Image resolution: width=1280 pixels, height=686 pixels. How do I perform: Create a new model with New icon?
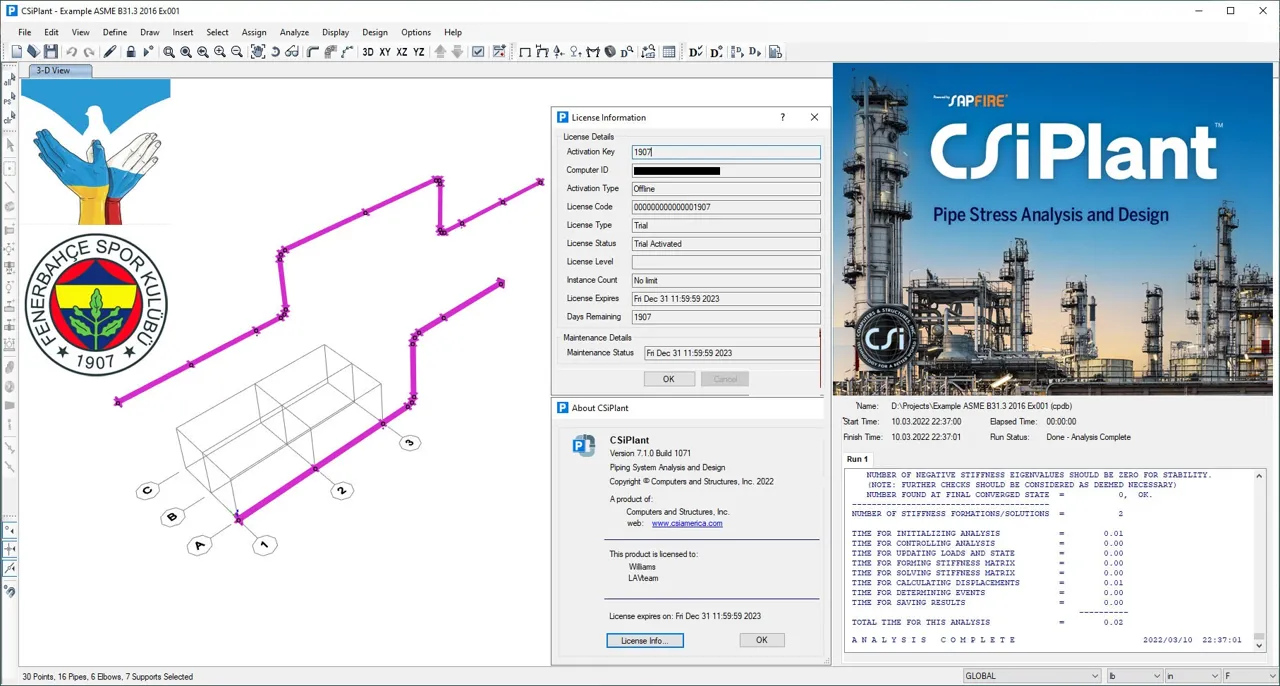tap(17, 52)
